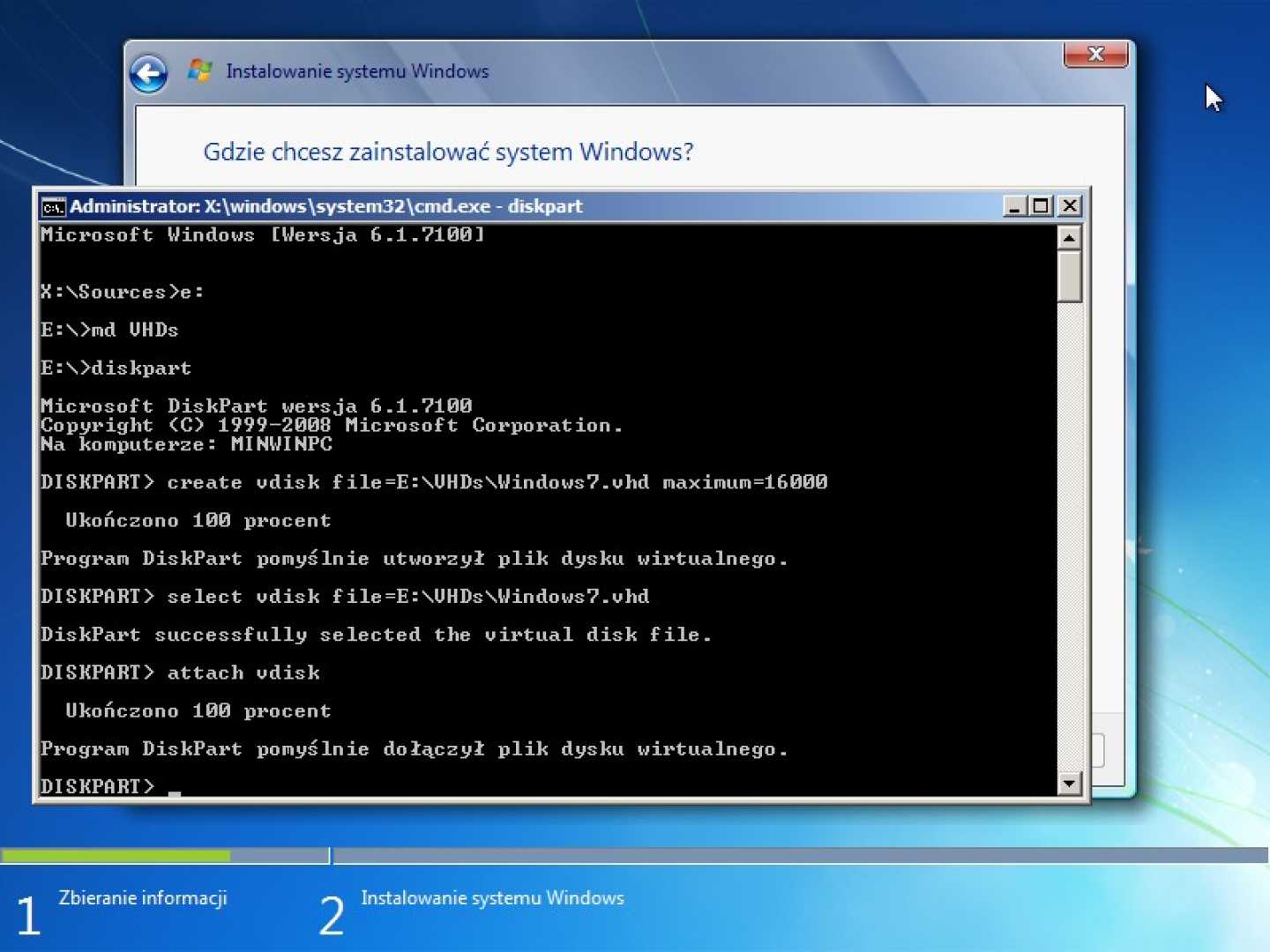The image size is (1270, 952).
Task: Click the scrollbar down arrow
Action: pyautogui.click(x=1068, y=783)
